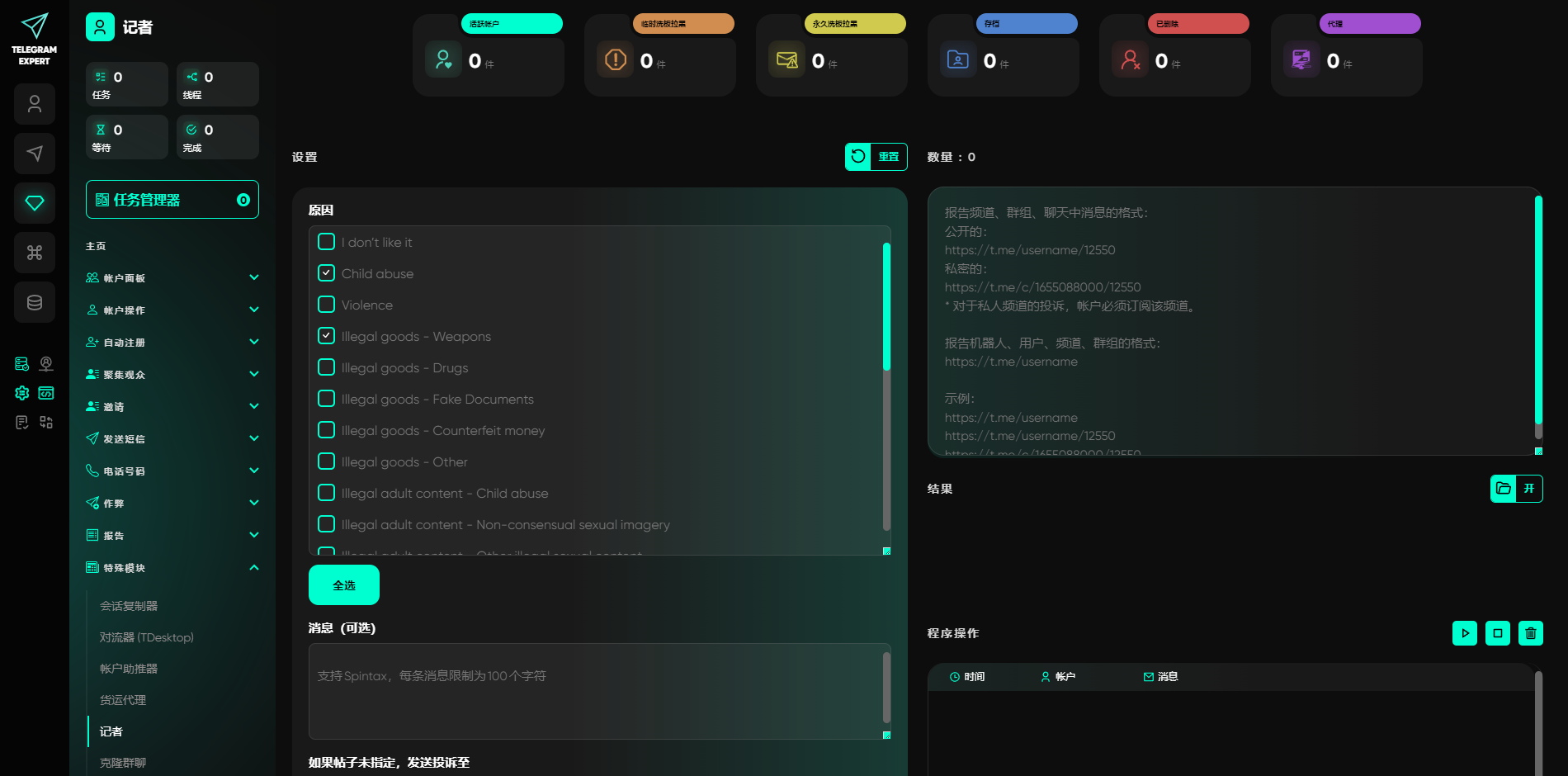Uncheck the Child abuse reason
This screenshot has width=1568, height=776.
(327, 273)
